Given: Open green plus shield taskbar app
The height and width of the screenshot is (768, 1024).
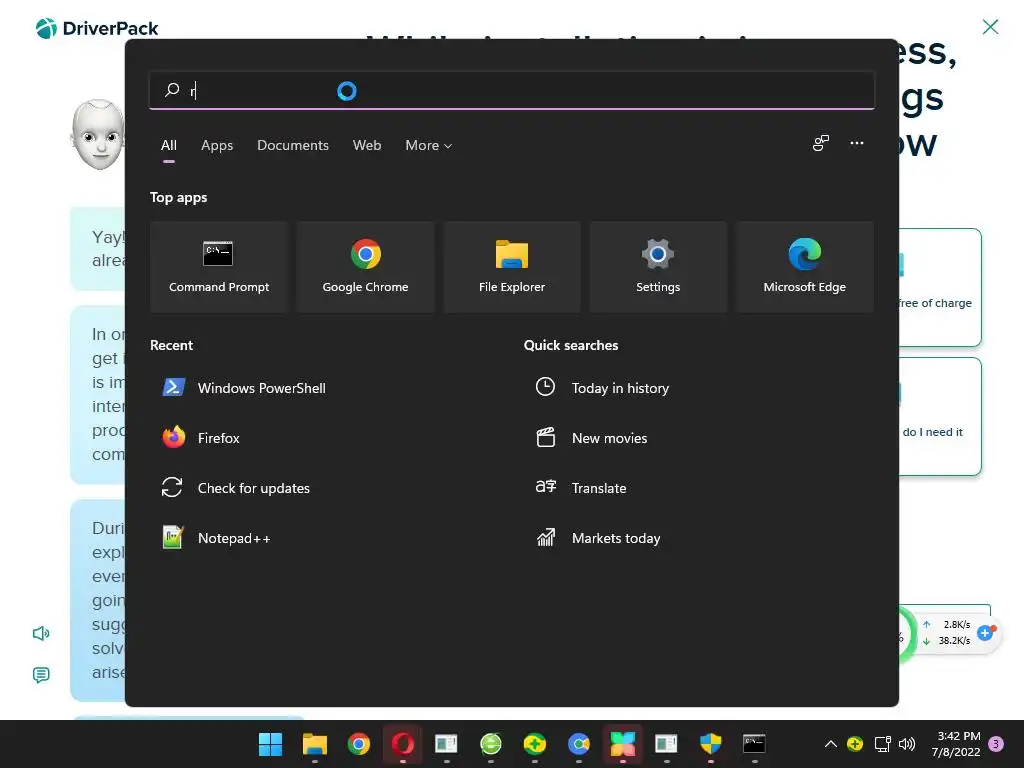Looking at the screenshot, I should click(x=534, y=744).
